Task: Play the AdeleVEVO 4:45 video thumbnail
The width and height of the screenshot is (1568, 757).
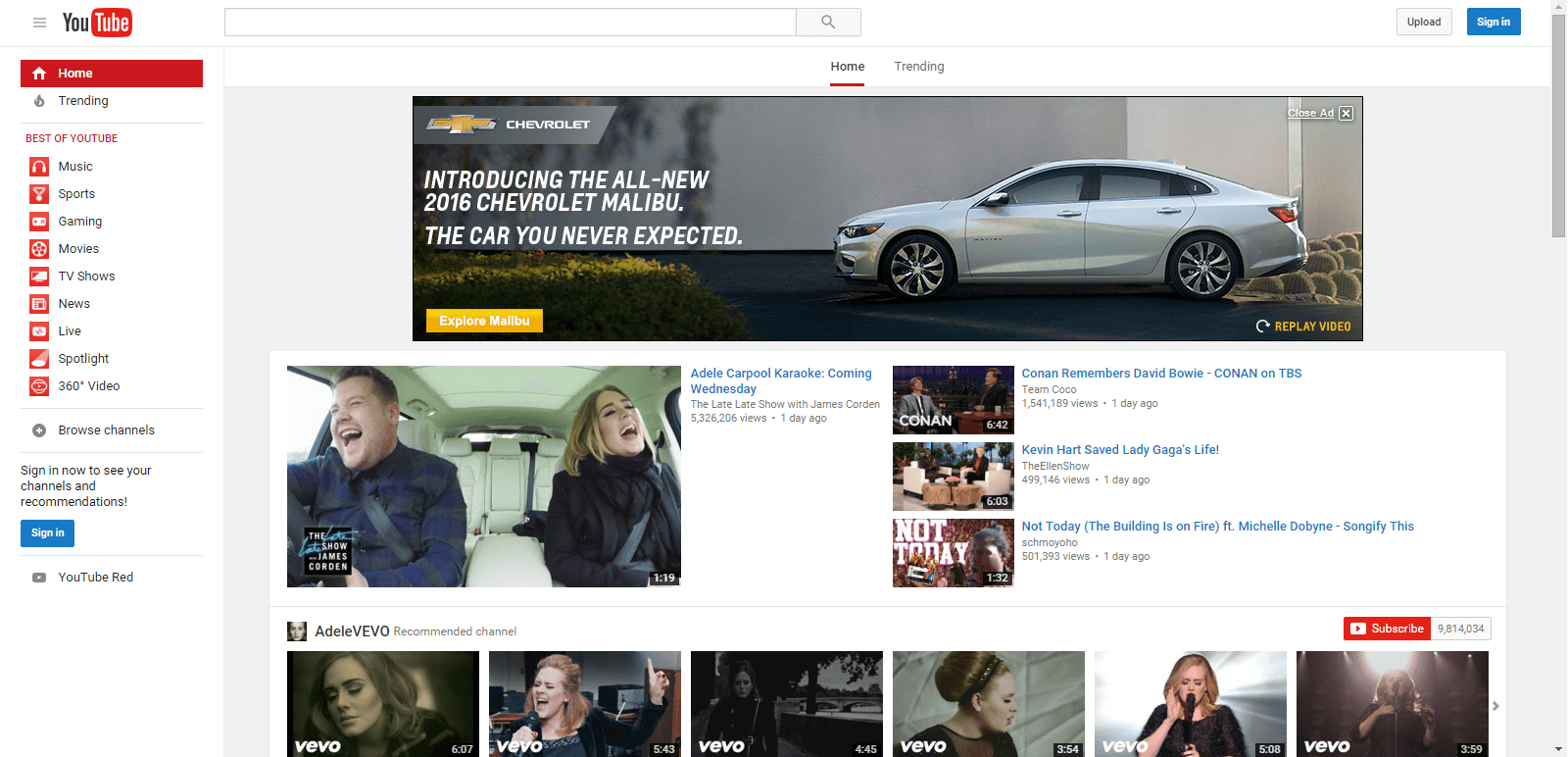Action: coord(787,704)
